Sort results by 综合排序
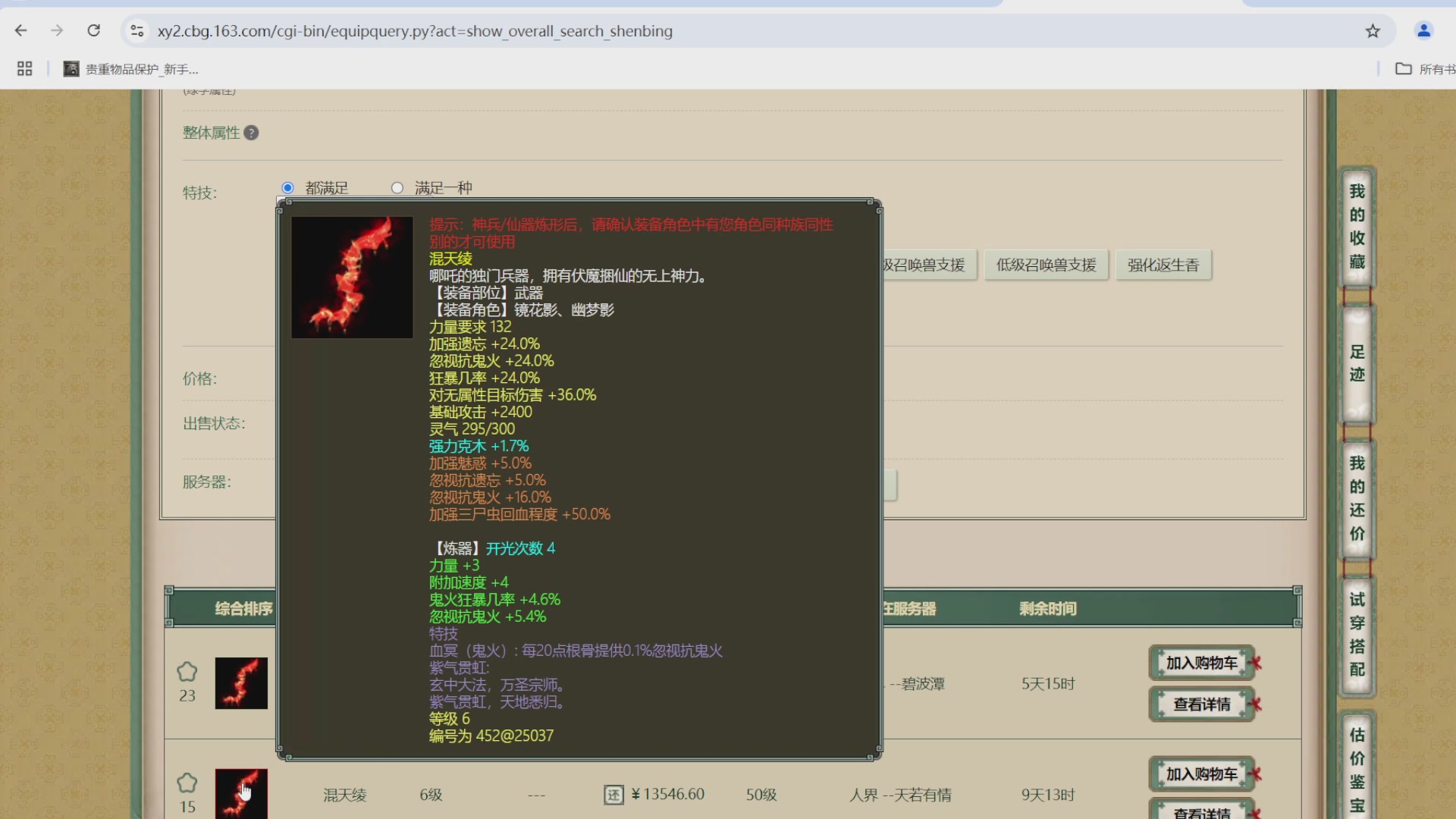The width and height of the screenshot is (1456, 819). 243,609
